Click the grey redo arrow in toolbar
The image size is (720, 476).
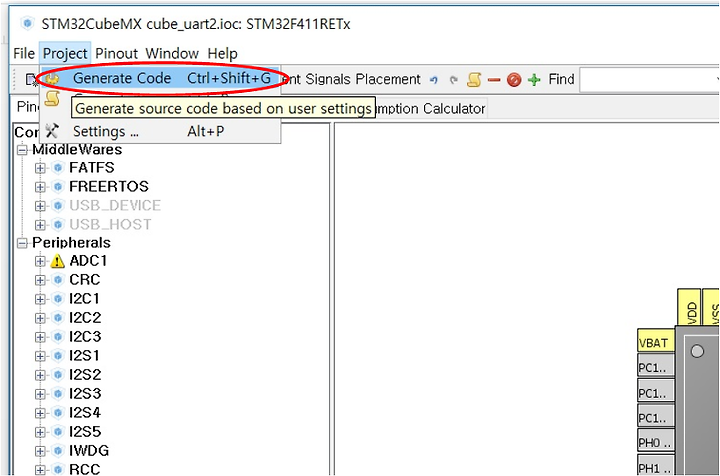[x=454, y=80]
